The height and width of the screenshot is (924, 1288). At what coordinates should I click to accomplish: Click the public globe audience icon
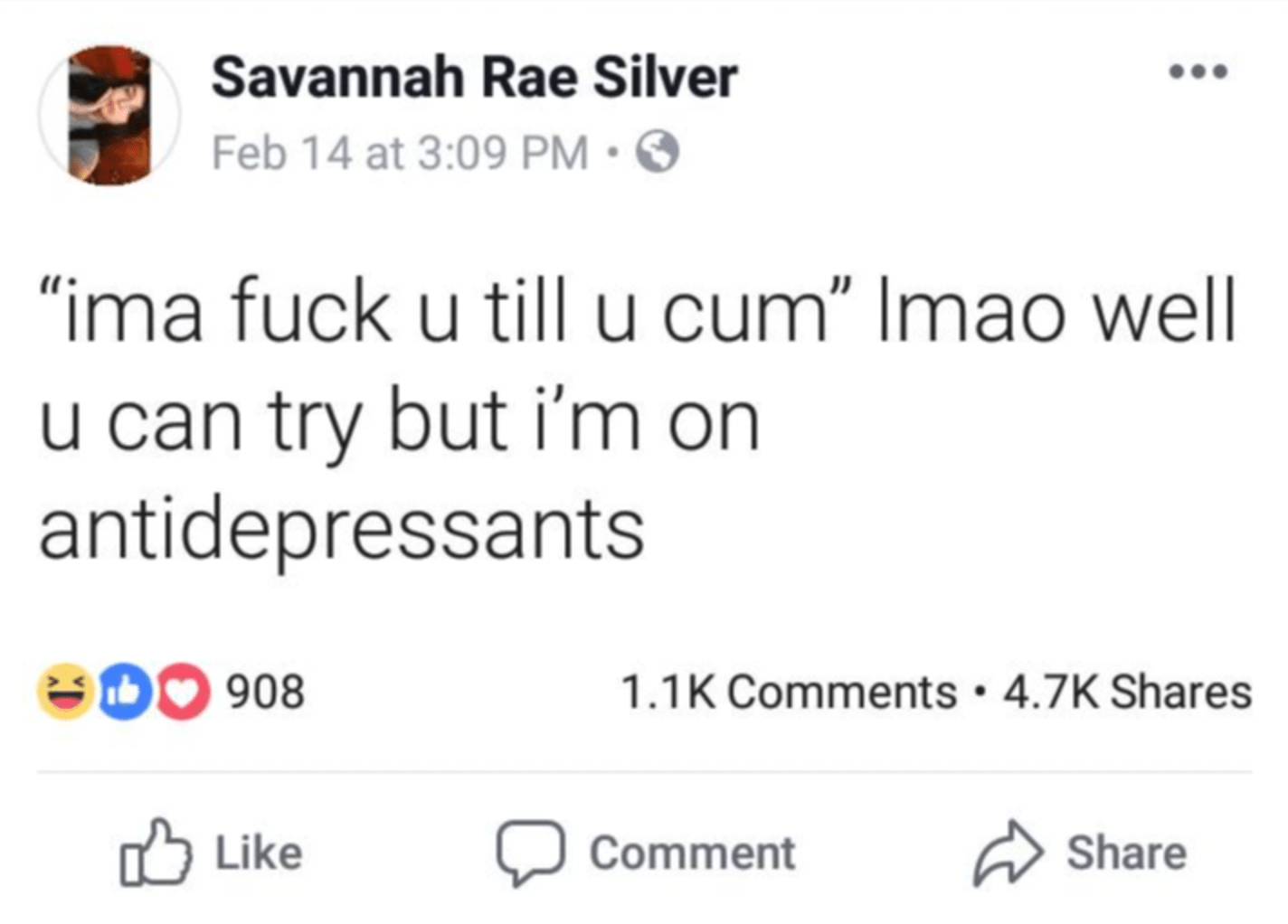coord(658,152)
